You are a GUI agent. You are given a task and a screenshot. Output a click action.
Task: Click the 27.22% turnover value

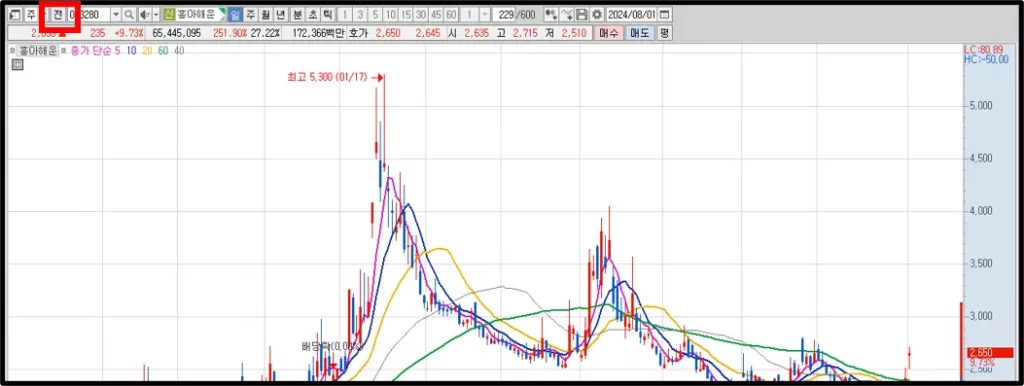click(x=266, y=33)
